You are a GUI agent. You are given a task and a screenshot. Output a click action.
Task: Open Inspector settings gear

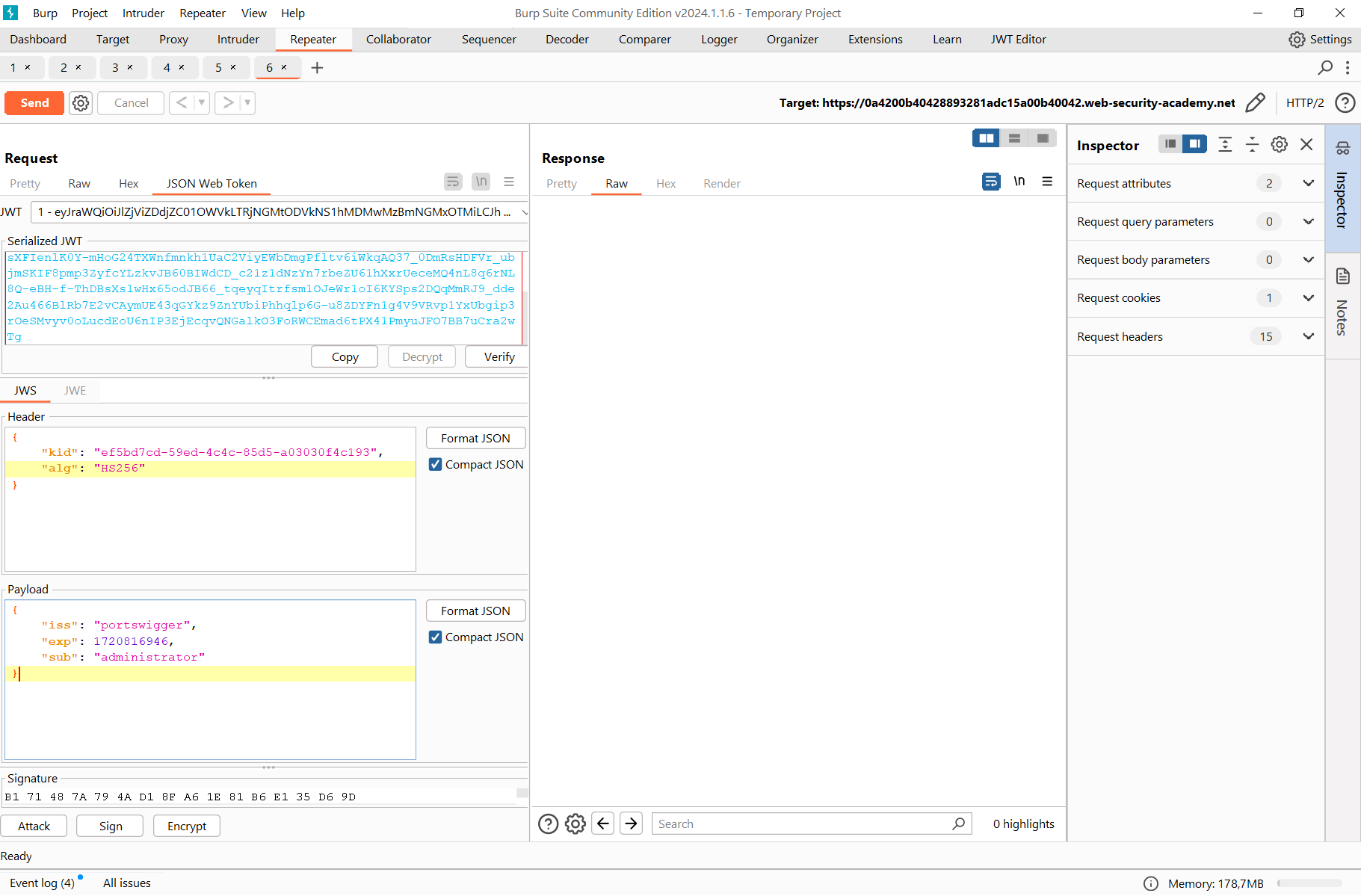[x=1280, y=144]
